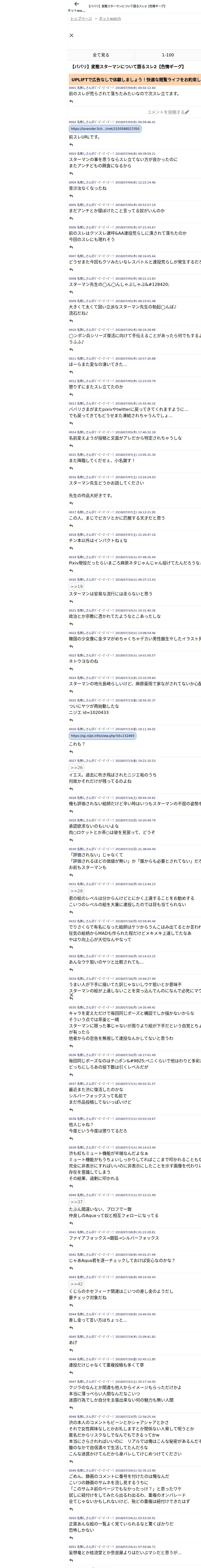The height and width of the screenshot is (1568, 201).
Task: Reply to post 0015 with arrow icon
Action: 71,468
